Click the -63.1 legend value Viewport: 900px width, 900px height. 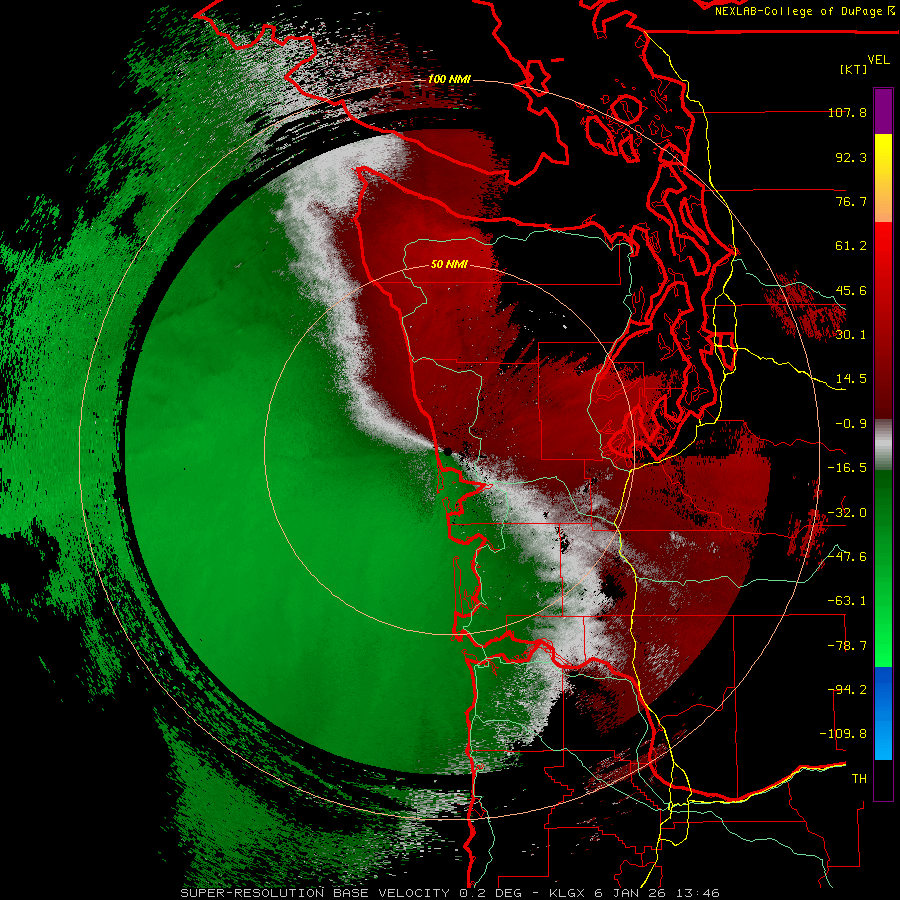(847, 601)
